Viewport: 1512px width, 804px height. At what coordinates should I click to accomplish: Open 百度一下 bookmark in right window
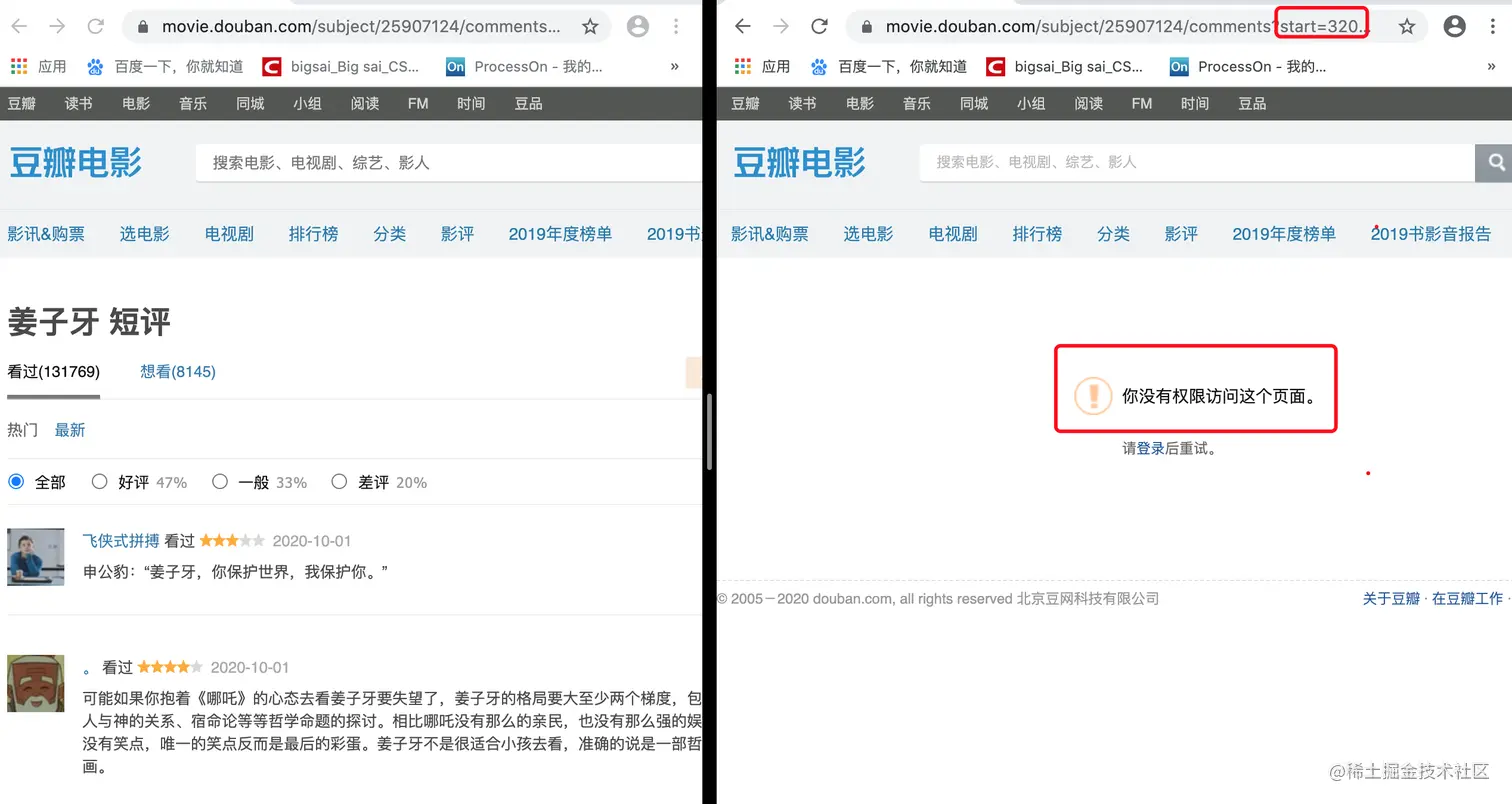889,67
